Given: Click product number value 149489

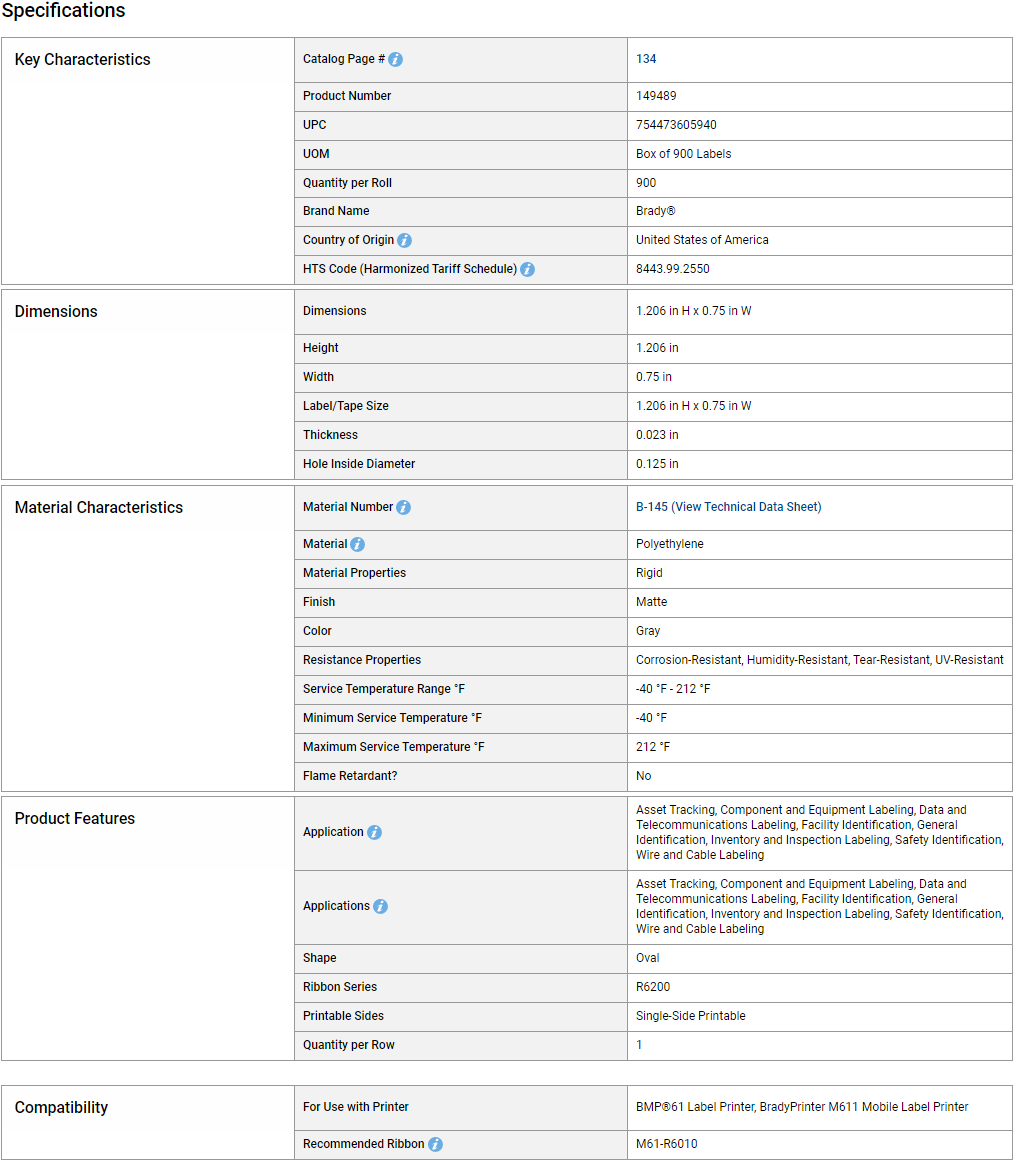Looking at the screenshot, I should pyautogui.click(x=656, y=96).
